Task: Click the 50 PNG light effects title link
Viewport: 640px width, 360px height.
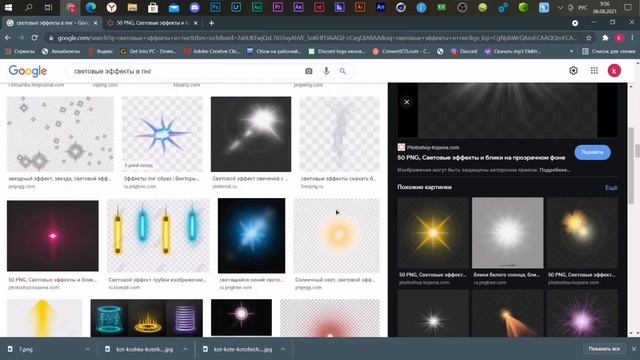Action: pos(481,158)
